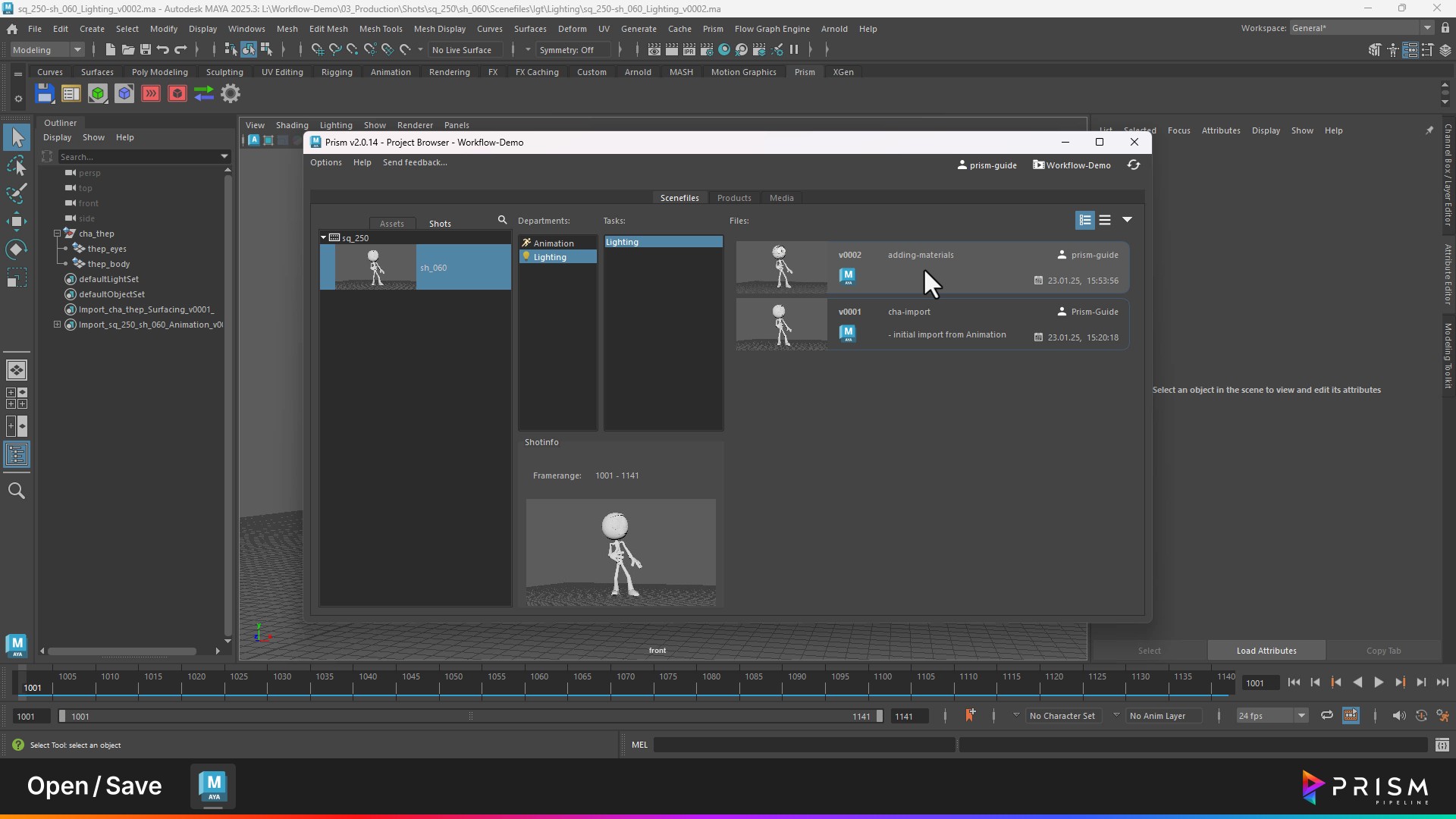Screen dimensions: 1456x819
Task: Click the Prism red import shelf icon
Action: (x=151, y=93)
